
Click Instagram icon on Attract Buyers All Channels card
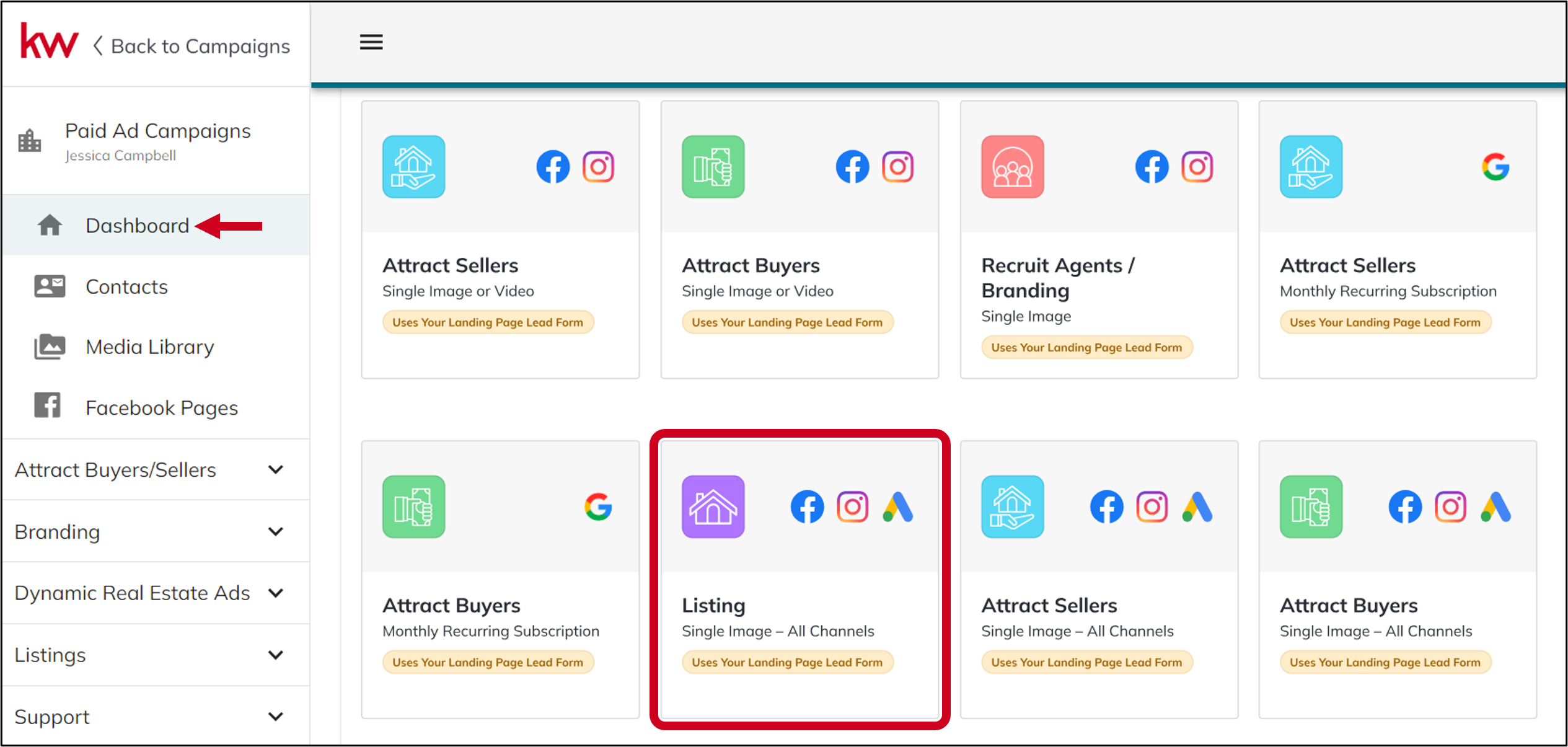click(x=1450, y=506)
